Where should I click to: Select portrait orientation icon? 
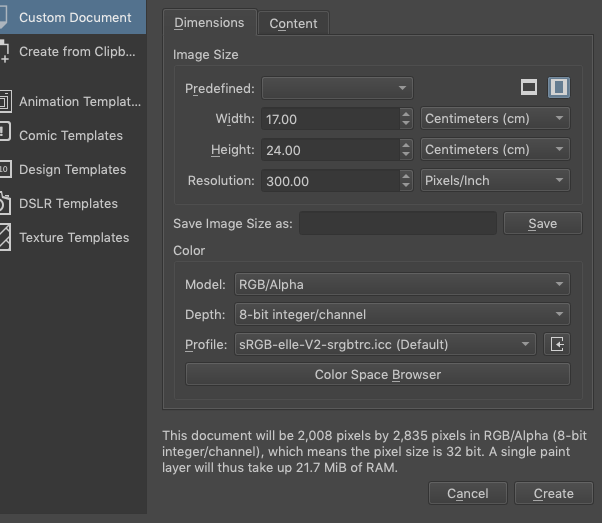pyautogui.click(x=558, y=88)
